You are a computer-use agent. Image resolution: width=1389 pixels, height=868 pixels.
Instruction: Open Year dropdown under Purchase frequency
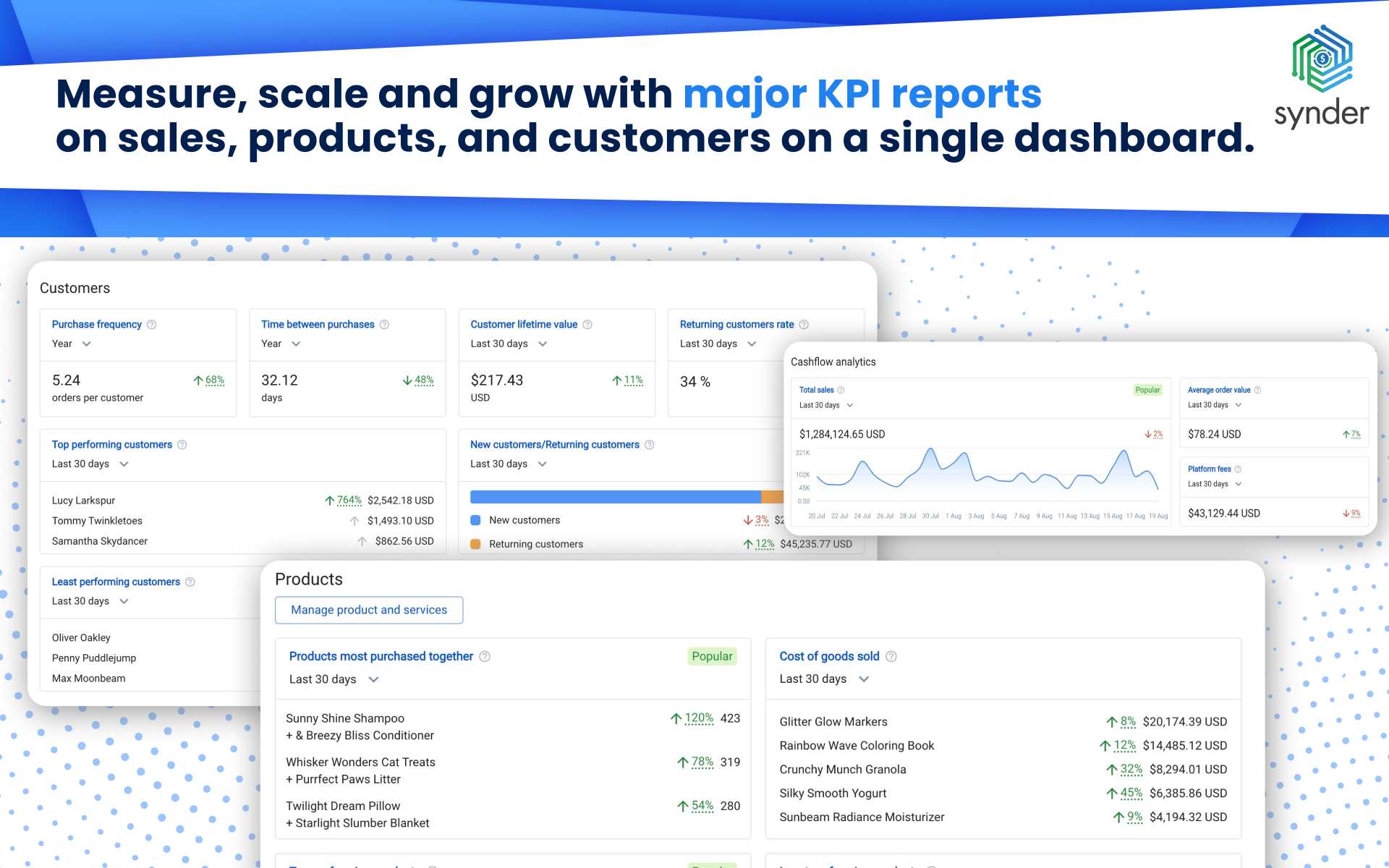72,344
